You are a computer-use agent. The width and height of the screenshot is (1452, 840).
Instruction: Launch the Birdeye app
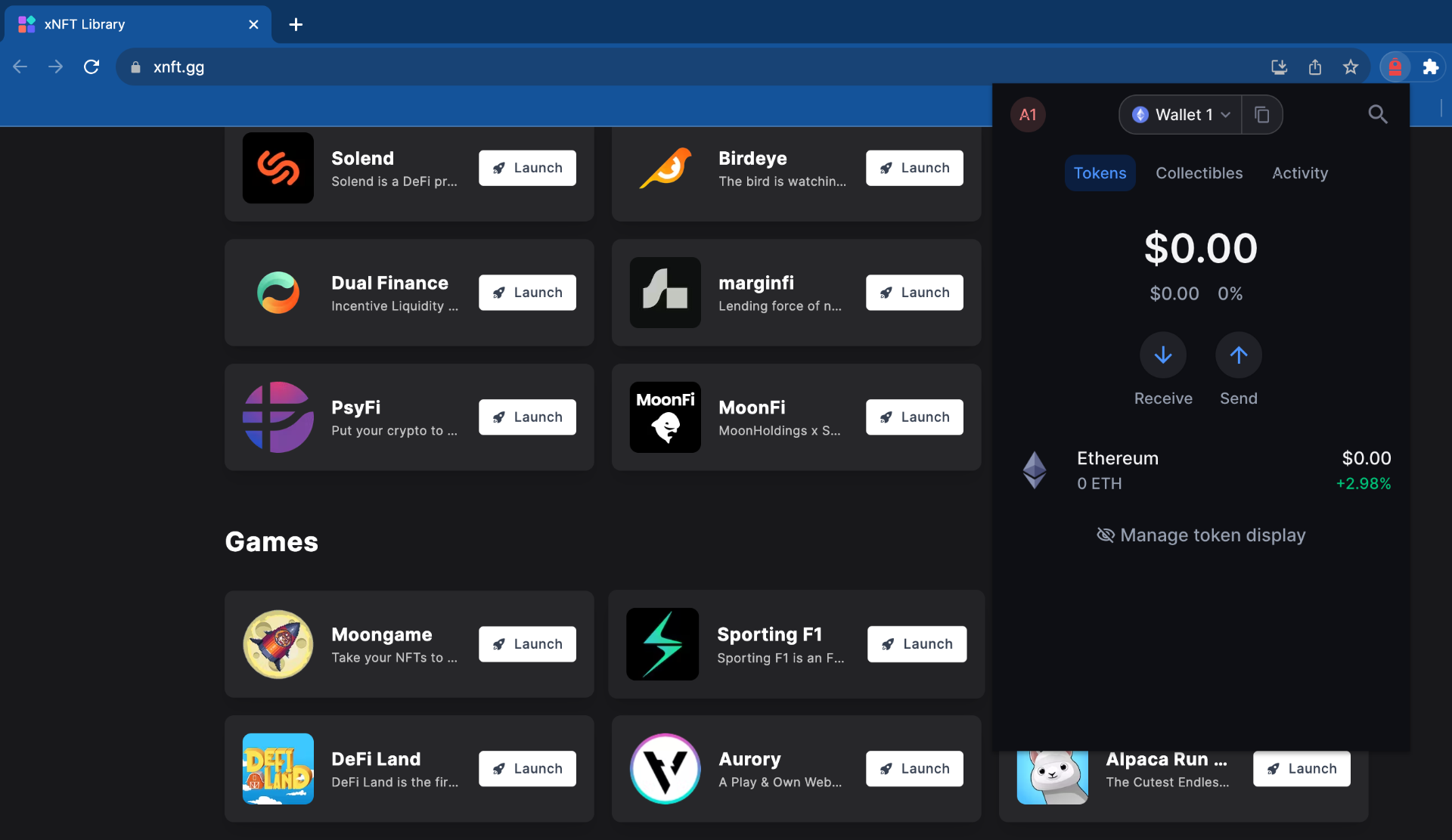914,168
